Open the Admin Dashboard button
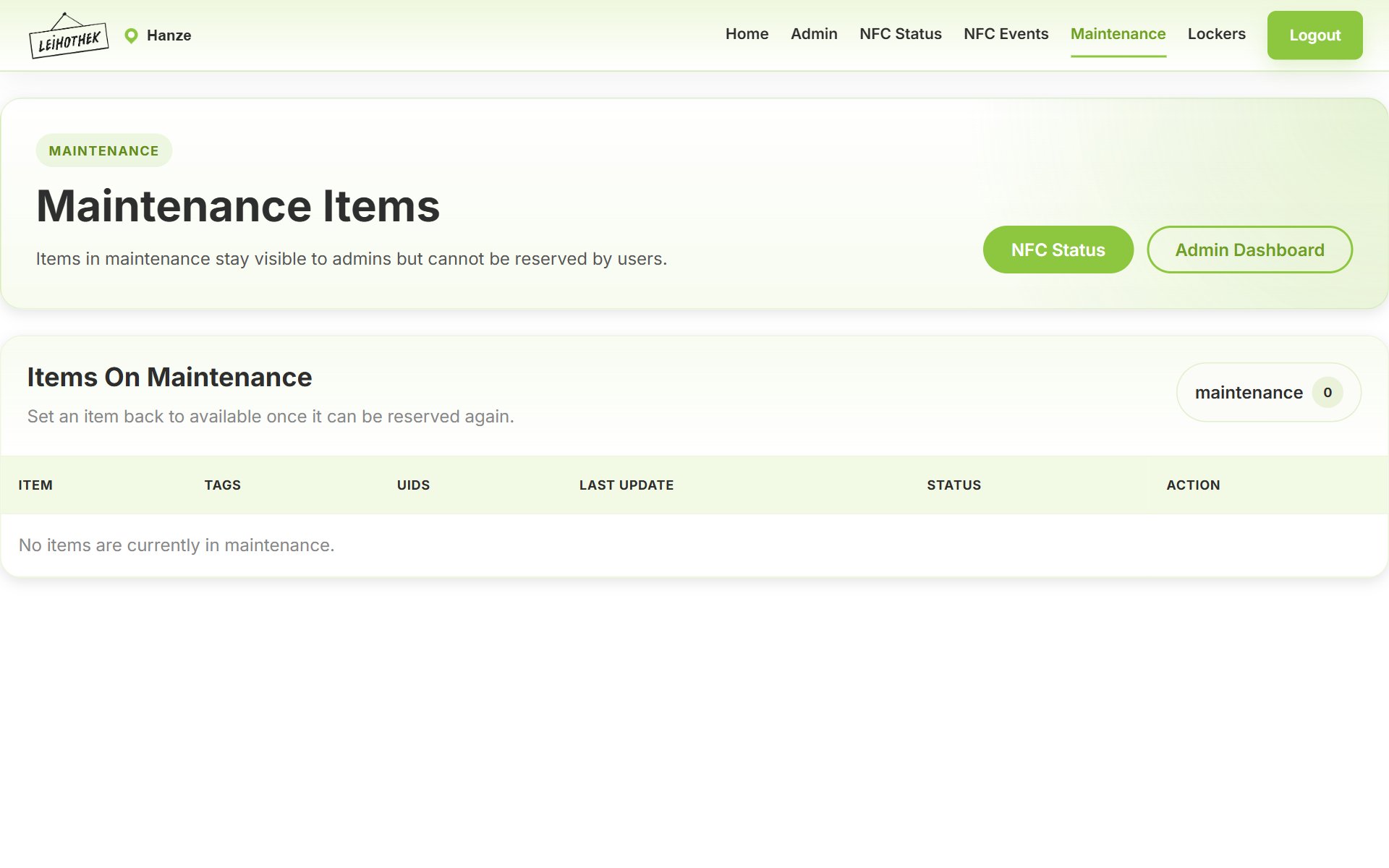The width and height of the screenshot is (1389, 868). tap(1249, 250)
